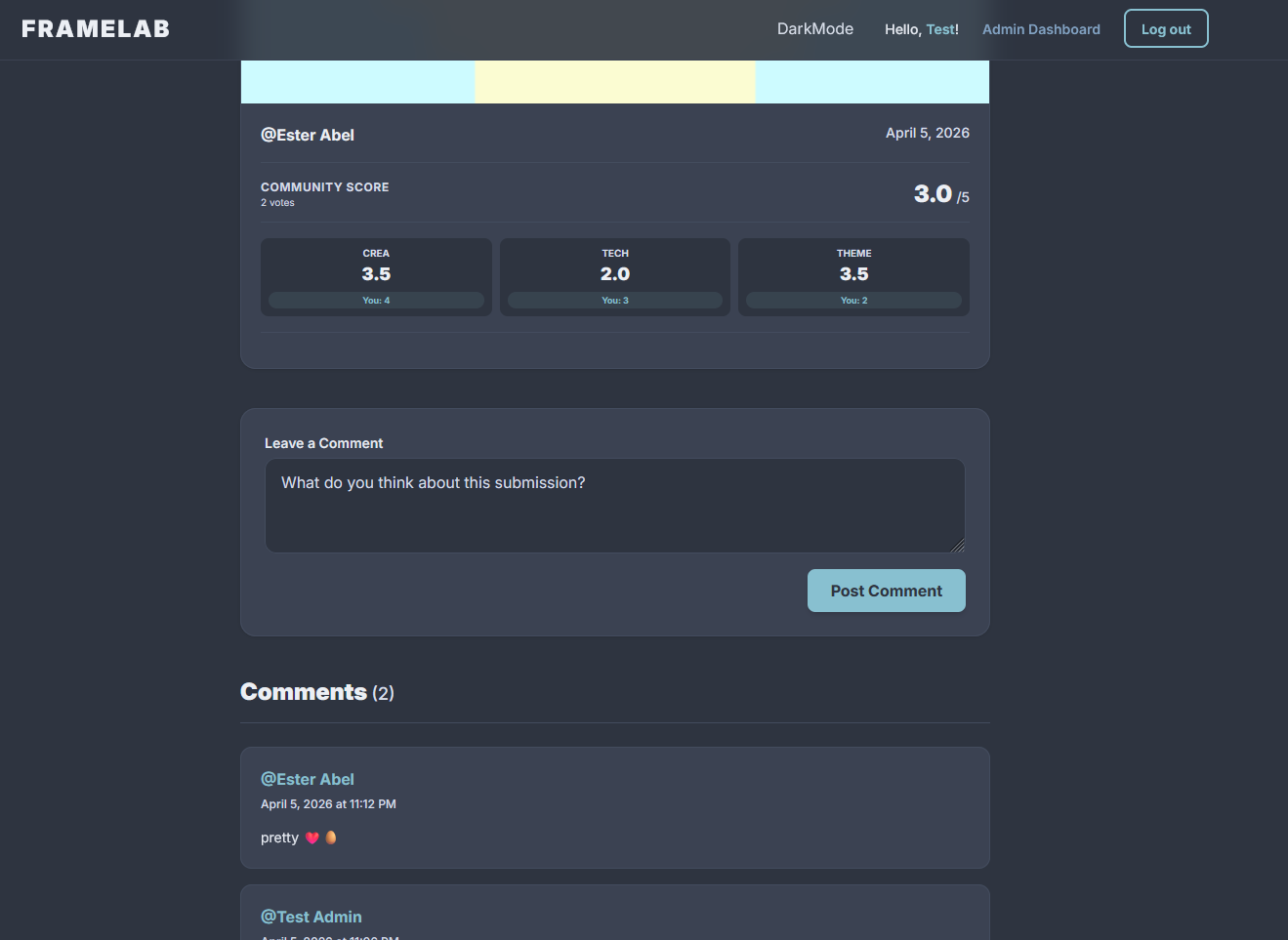Toggle DarkMode in the navbar
1288x940 pixels.
coord(814,28)
